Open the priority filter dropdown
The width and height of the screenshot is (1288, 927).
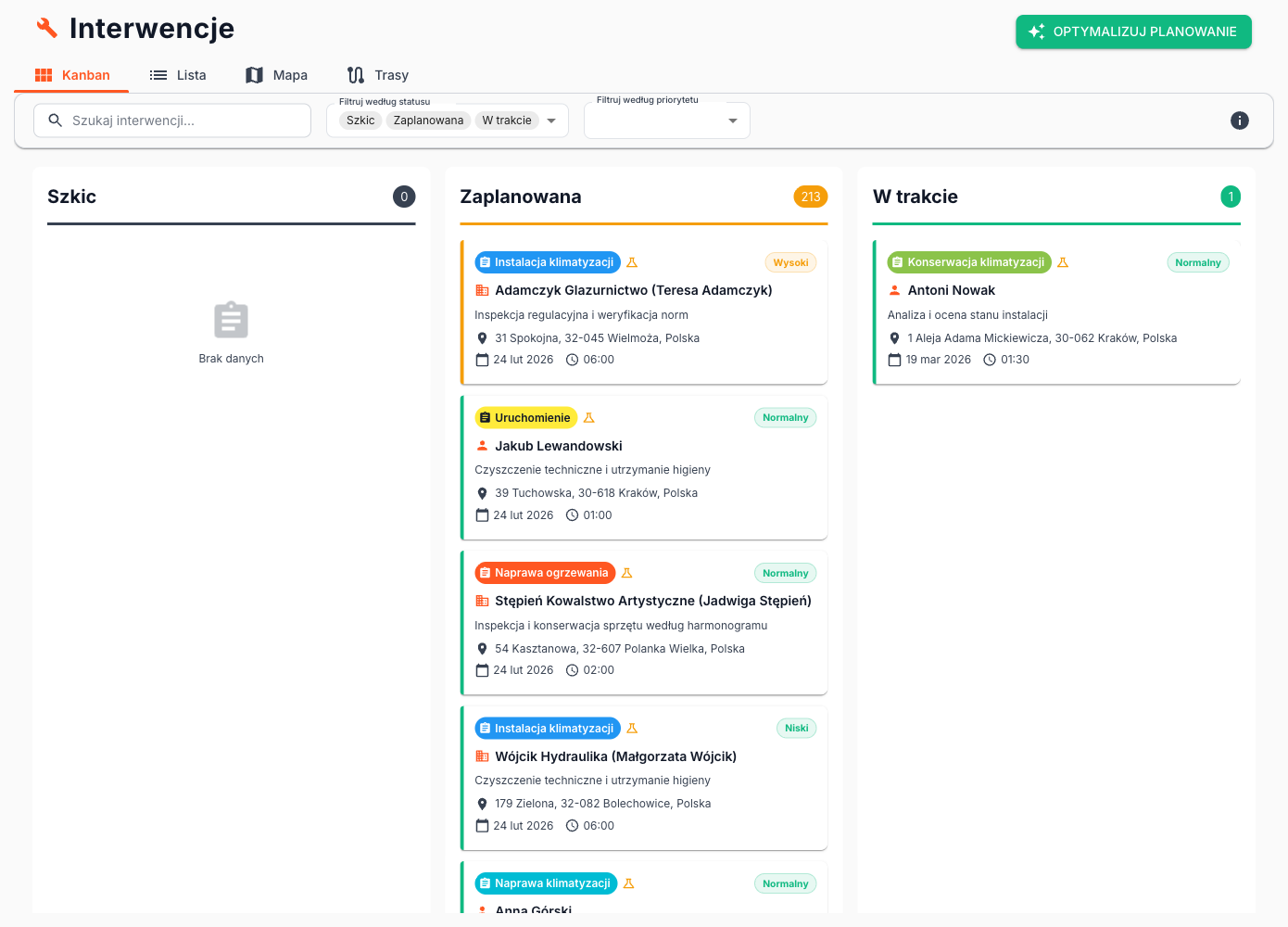point(732,121)
